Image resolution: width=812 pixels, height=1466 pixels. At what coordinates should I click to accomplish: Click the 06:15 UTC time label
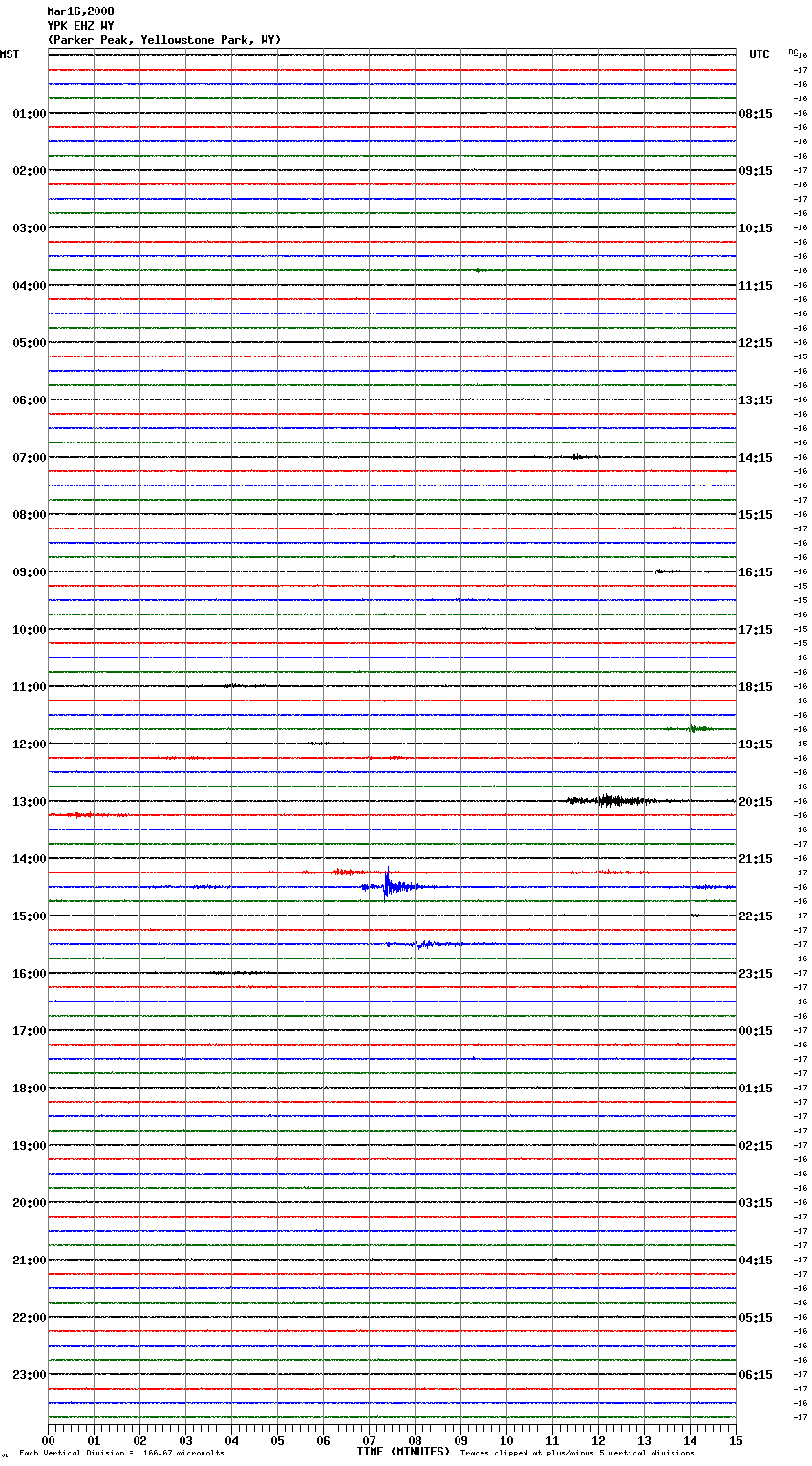(x=756, y=1375)
